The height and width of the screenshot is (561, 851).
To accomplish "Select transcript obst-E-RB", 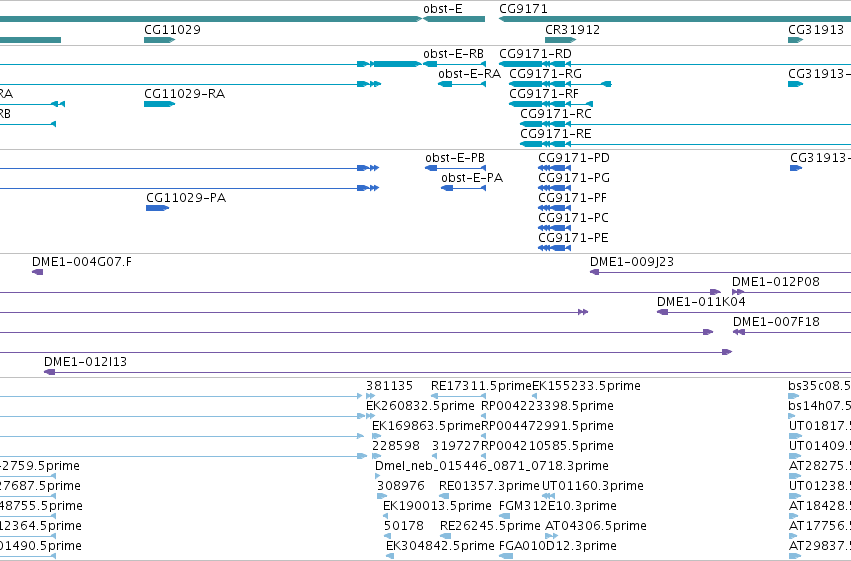I will pos(453,54).
